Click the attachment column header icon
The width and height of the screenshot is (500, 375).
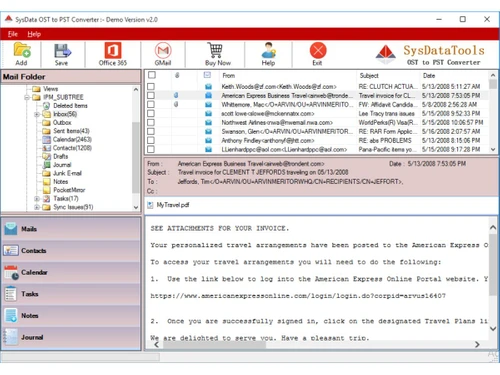[x=177, y=75]
